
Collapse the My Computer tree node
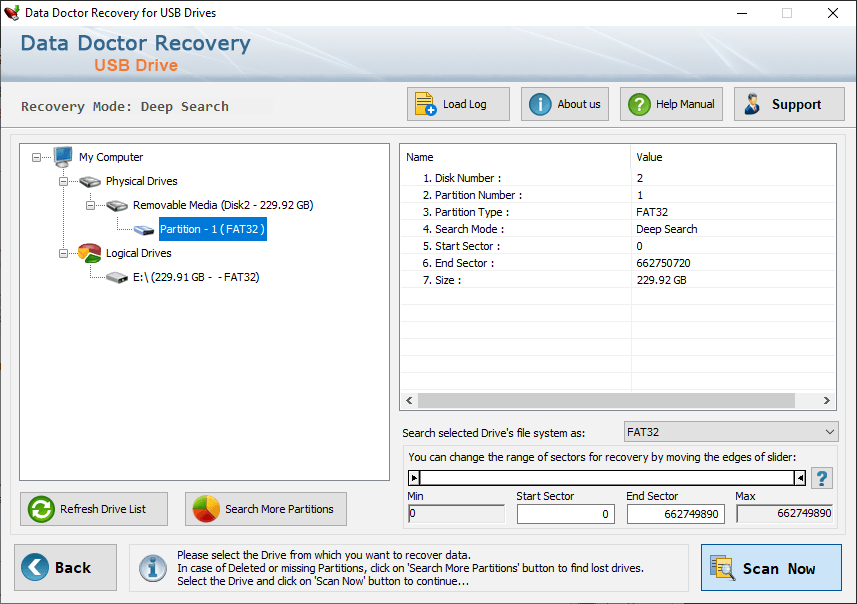click(x=36, y=157)
